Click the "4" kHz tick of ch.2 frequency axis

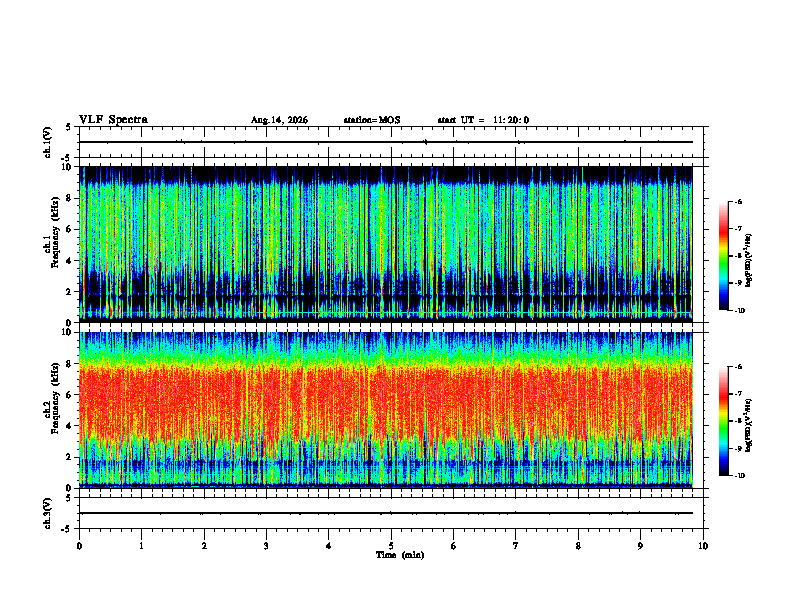pos(70,426)
